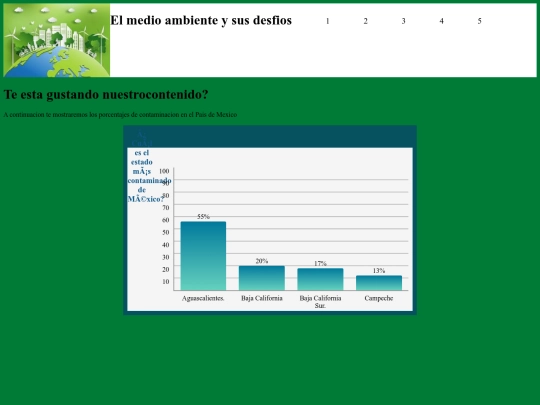
Task: Click the Campeche 13% bar
Action: coord(379,283)
